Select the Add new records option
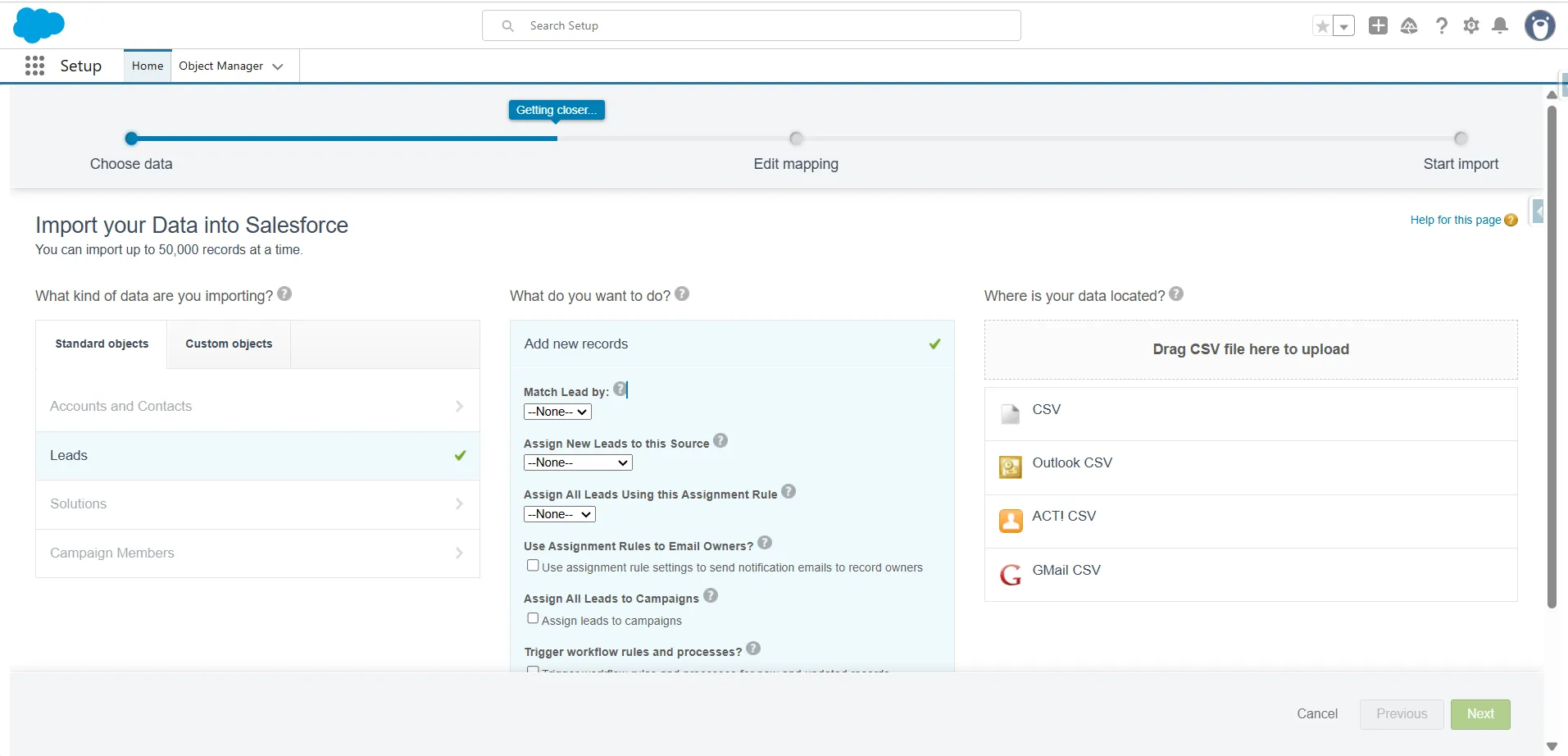Image resolution: width=1568 pixels, height=756 pixels. point(732,344)
